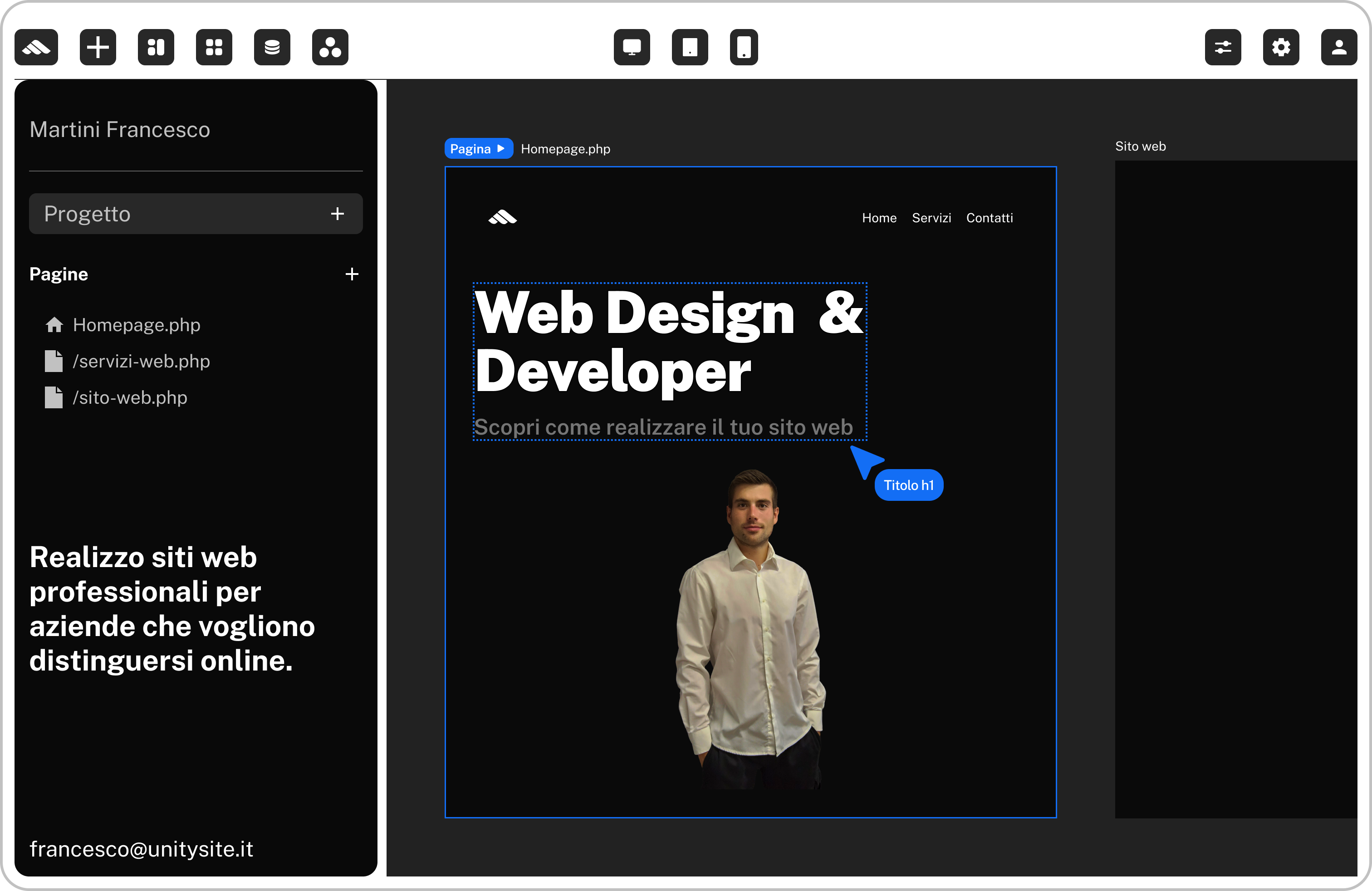Switch to tablet viewport preview
The image size is (1372, 891).
[690, 47]
